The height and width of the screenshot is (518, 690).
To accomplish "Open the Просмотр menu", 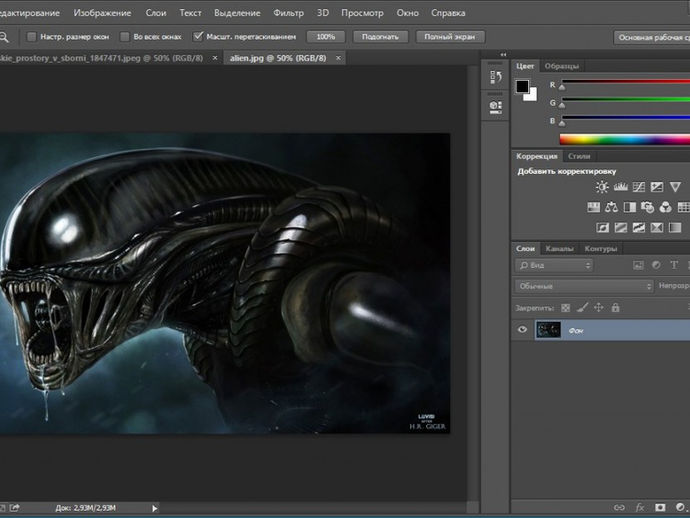I will (x=362, y=13).
